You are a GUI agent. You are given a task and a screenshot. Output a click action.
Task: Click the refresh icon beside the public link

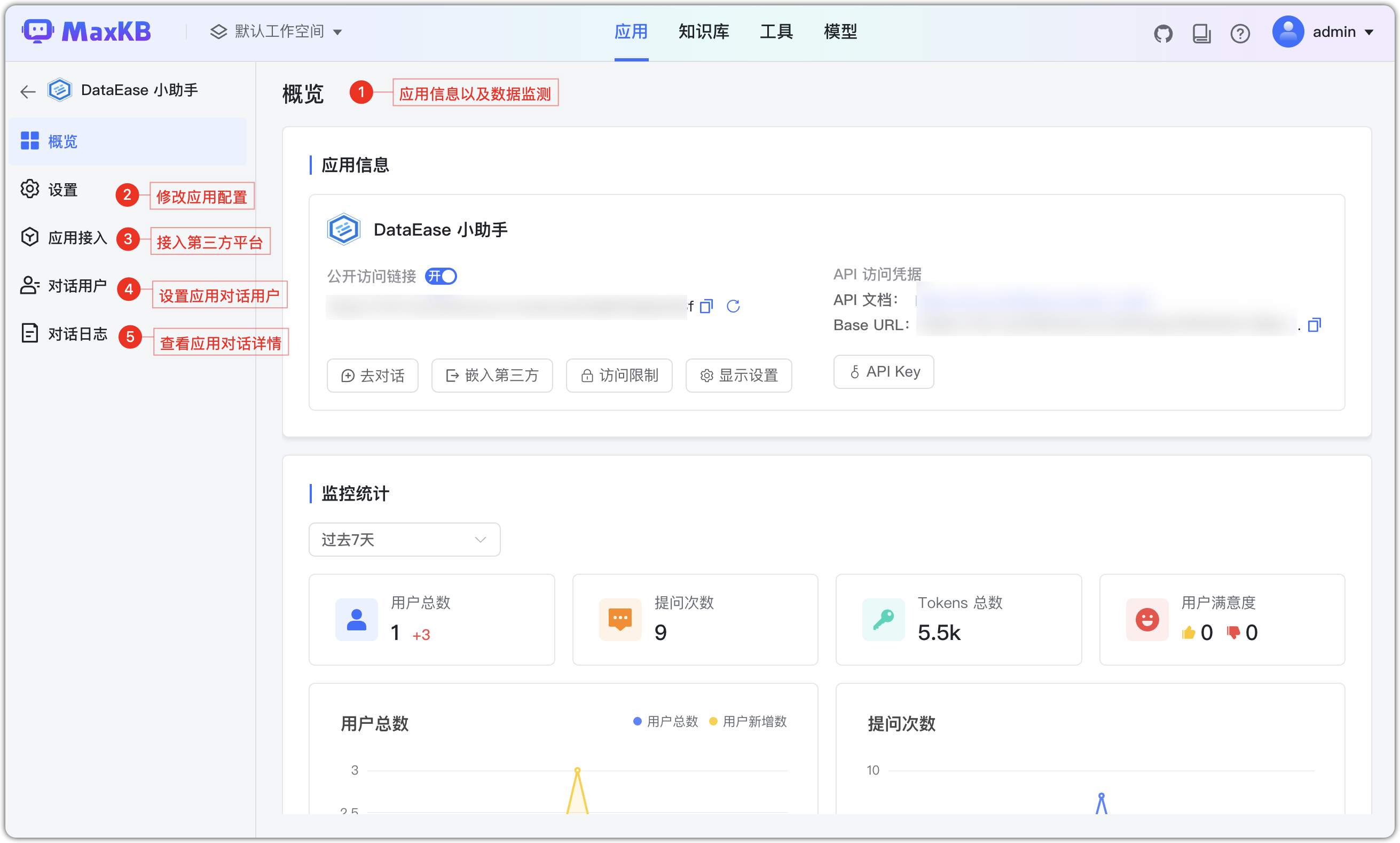click(x=733, y=306)
